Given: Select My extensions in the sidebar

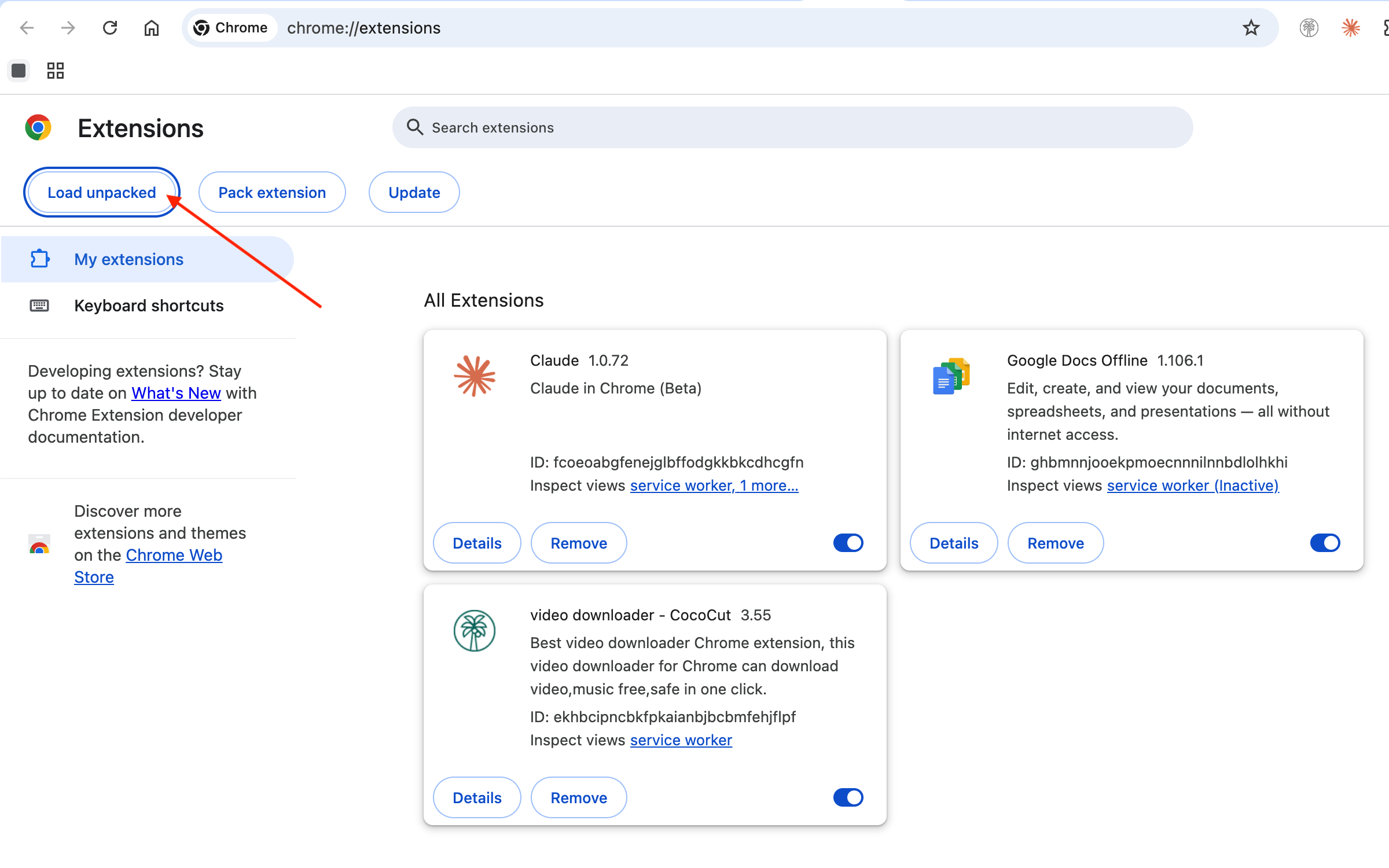Looking at the screenshot, I should point(148,259).
